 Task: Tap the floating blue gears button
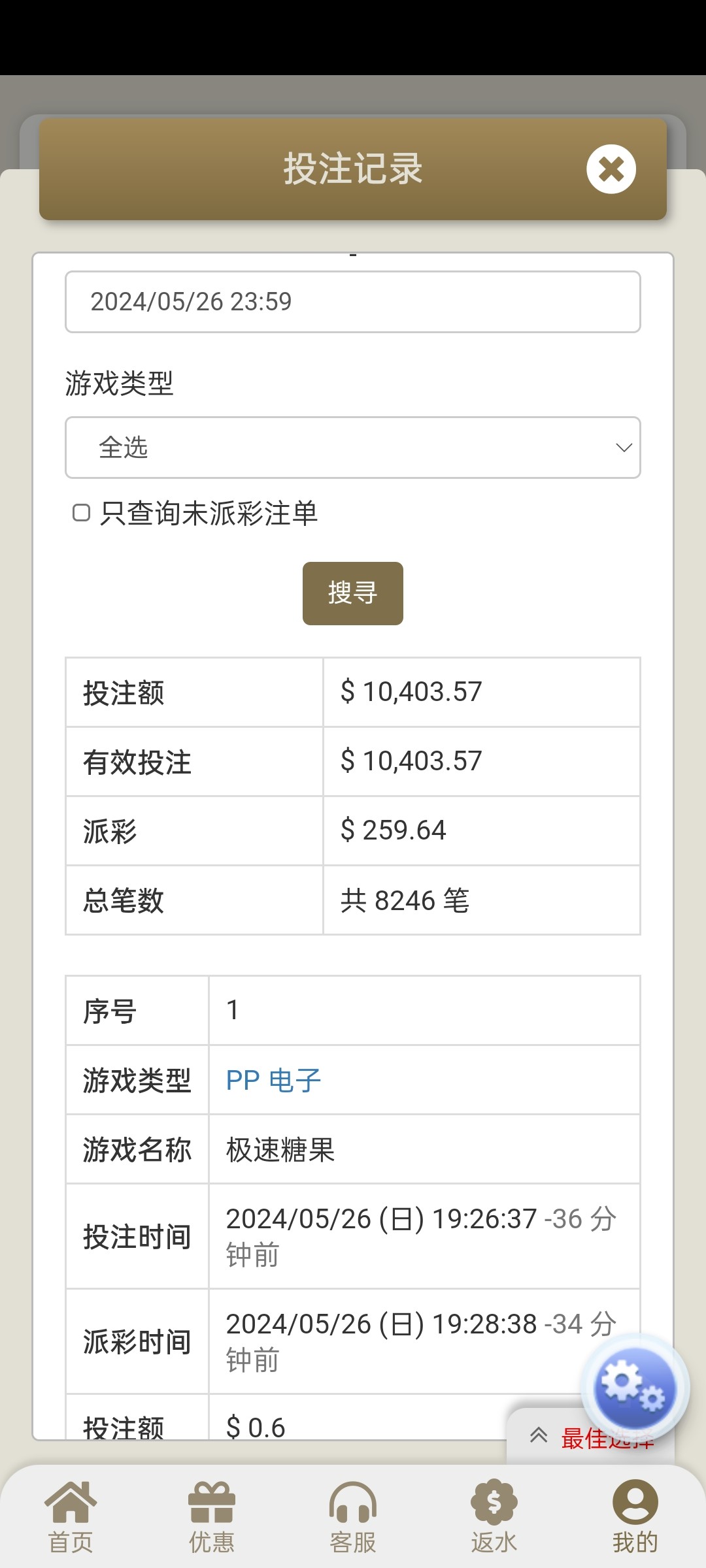point(633,1387)
